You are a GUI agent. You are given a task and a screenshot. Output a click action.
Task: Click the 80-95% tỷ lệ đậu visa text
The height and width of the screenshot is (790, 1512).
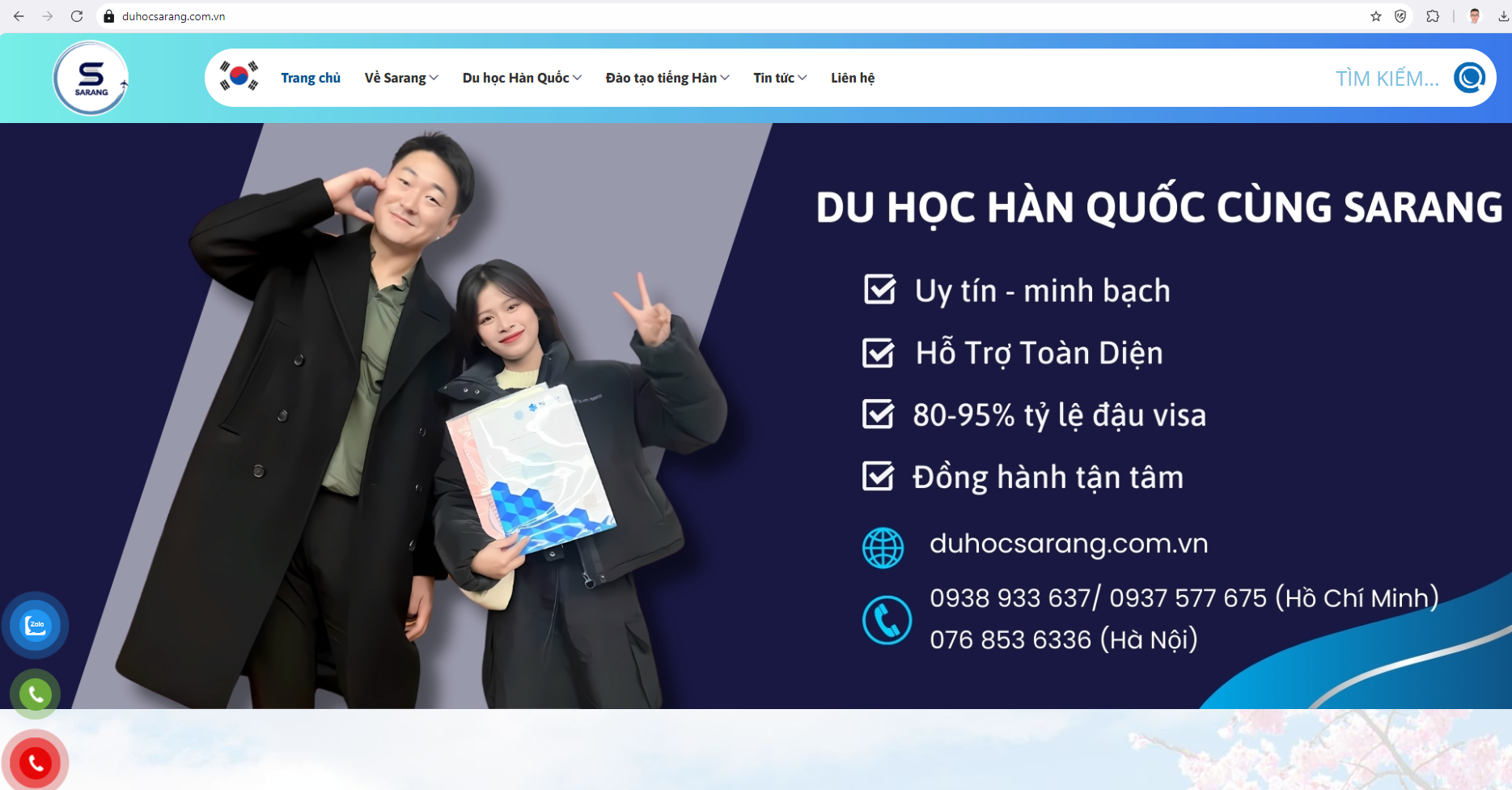tap(1060, 415)
